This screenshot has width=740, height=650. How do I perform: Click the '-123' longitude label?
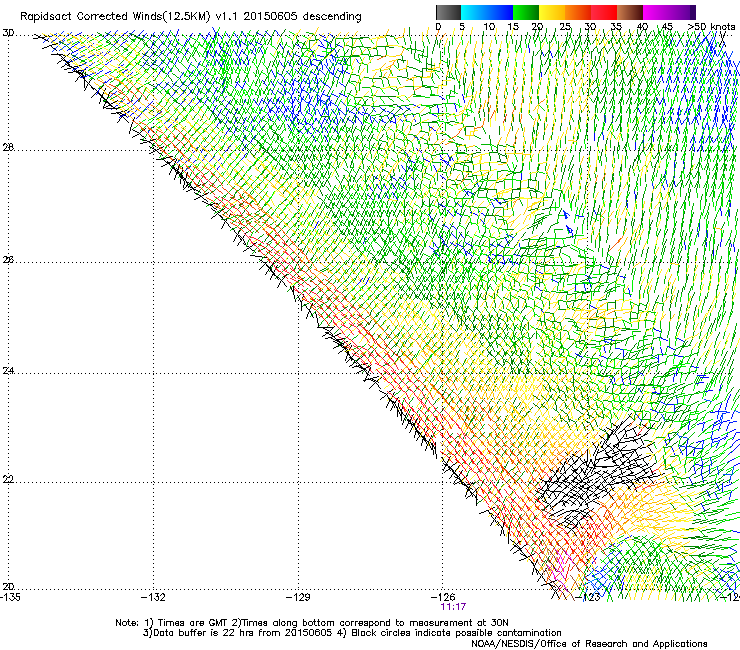click(x=588, y=597)
